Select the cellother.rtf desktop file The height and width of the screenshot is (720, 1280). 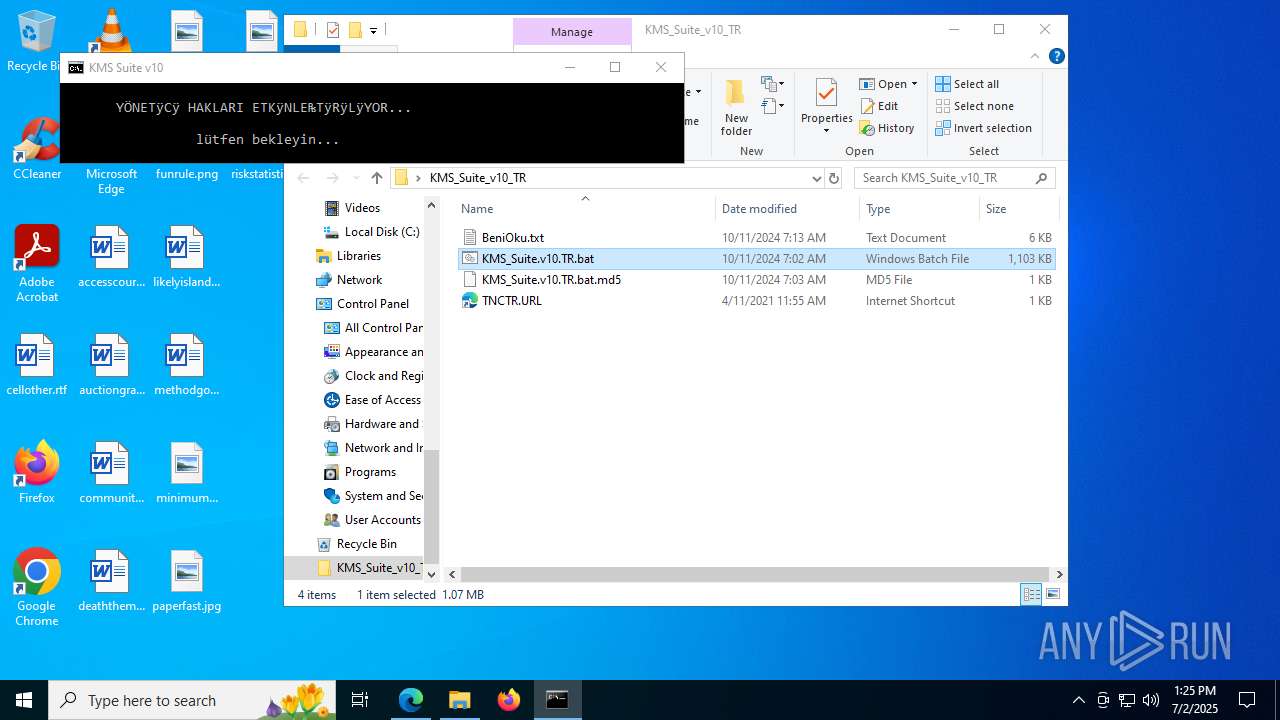click(x=37, y=365)
